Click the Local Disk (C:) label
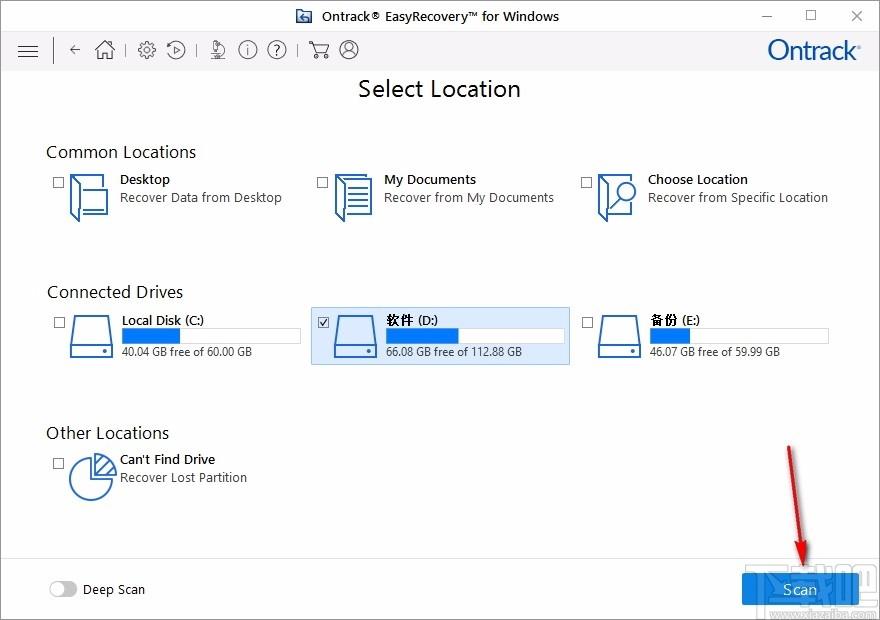Image resolution: width=880 pixels, height=620 pixels. click(x=163, y=320)
